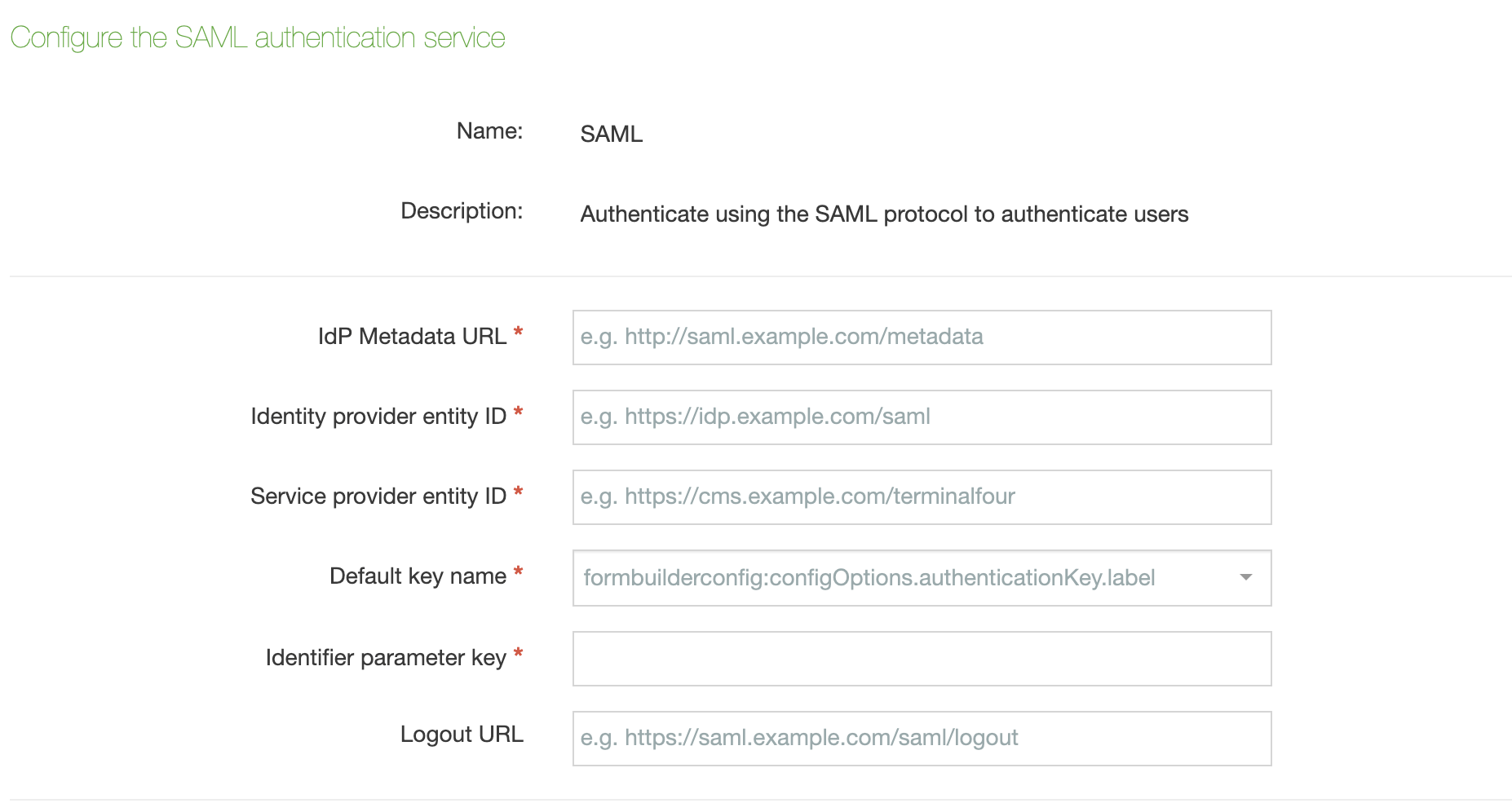1512x812 pixels.
Task: Open the Default key name dropdown
Action: click(922, 578)
